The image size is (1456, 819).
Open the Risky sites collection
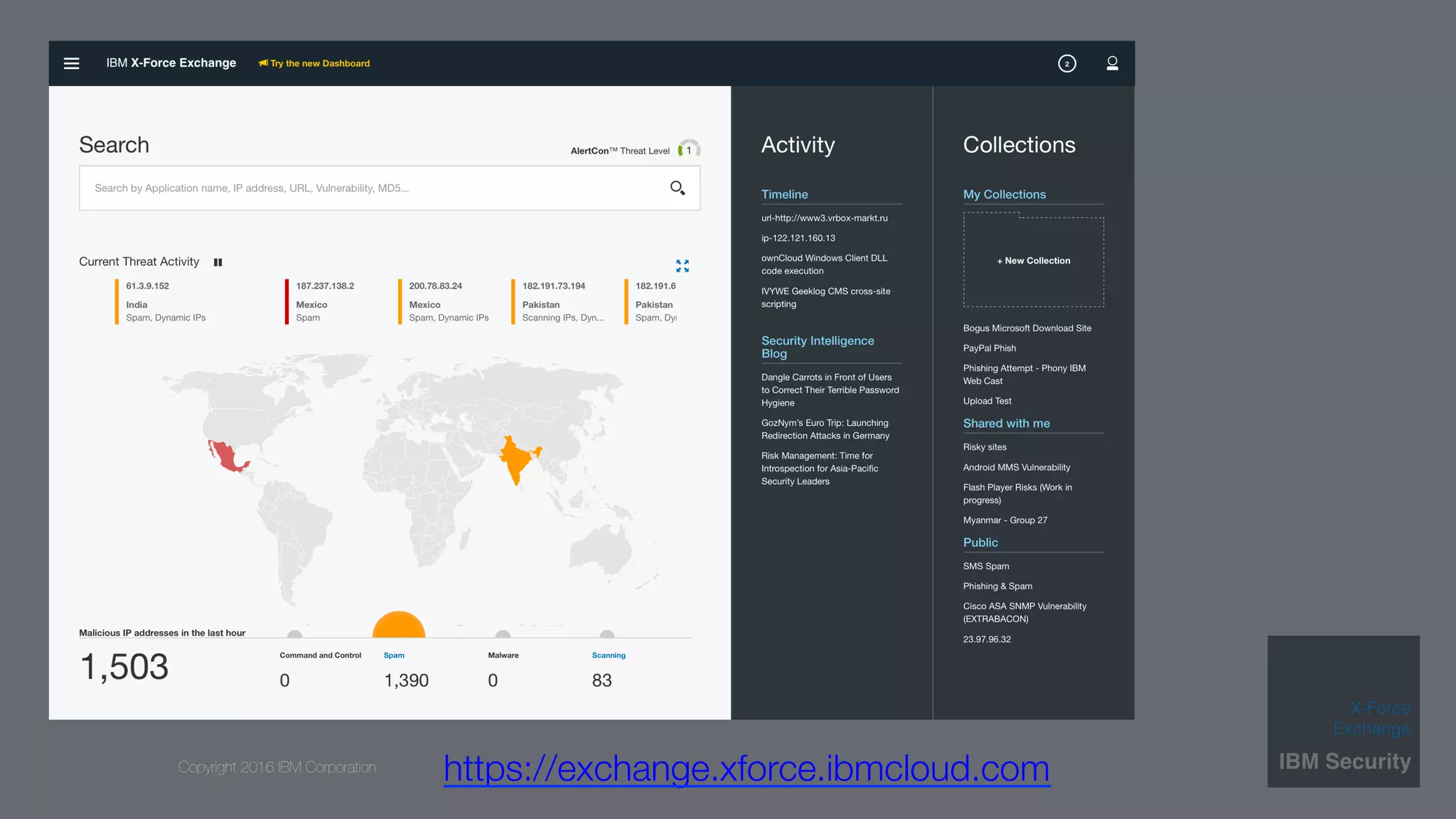tap(985, 447)
